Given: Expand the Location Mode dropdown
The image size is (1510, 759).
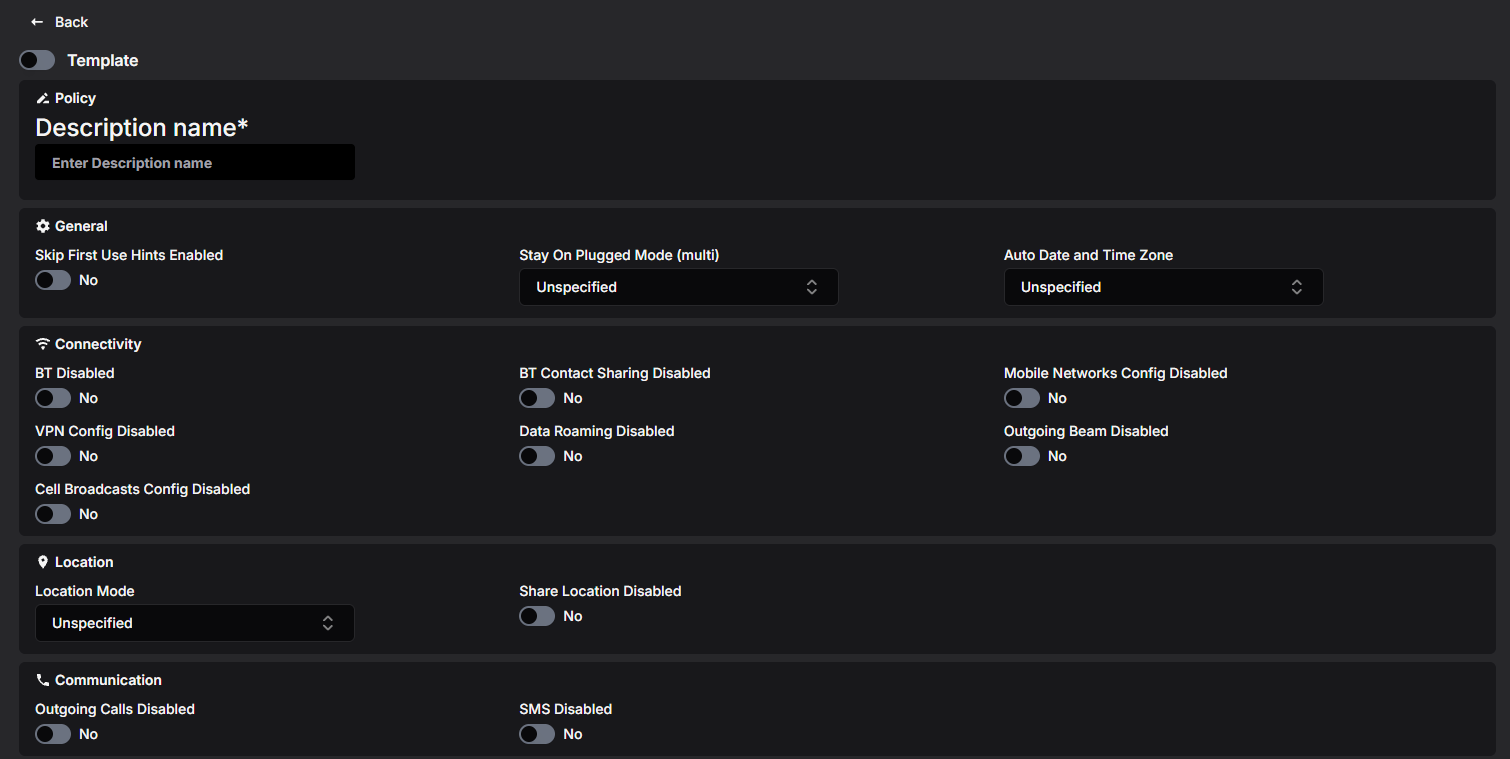Looking at the screenshot, I should [x=195, y=623].
